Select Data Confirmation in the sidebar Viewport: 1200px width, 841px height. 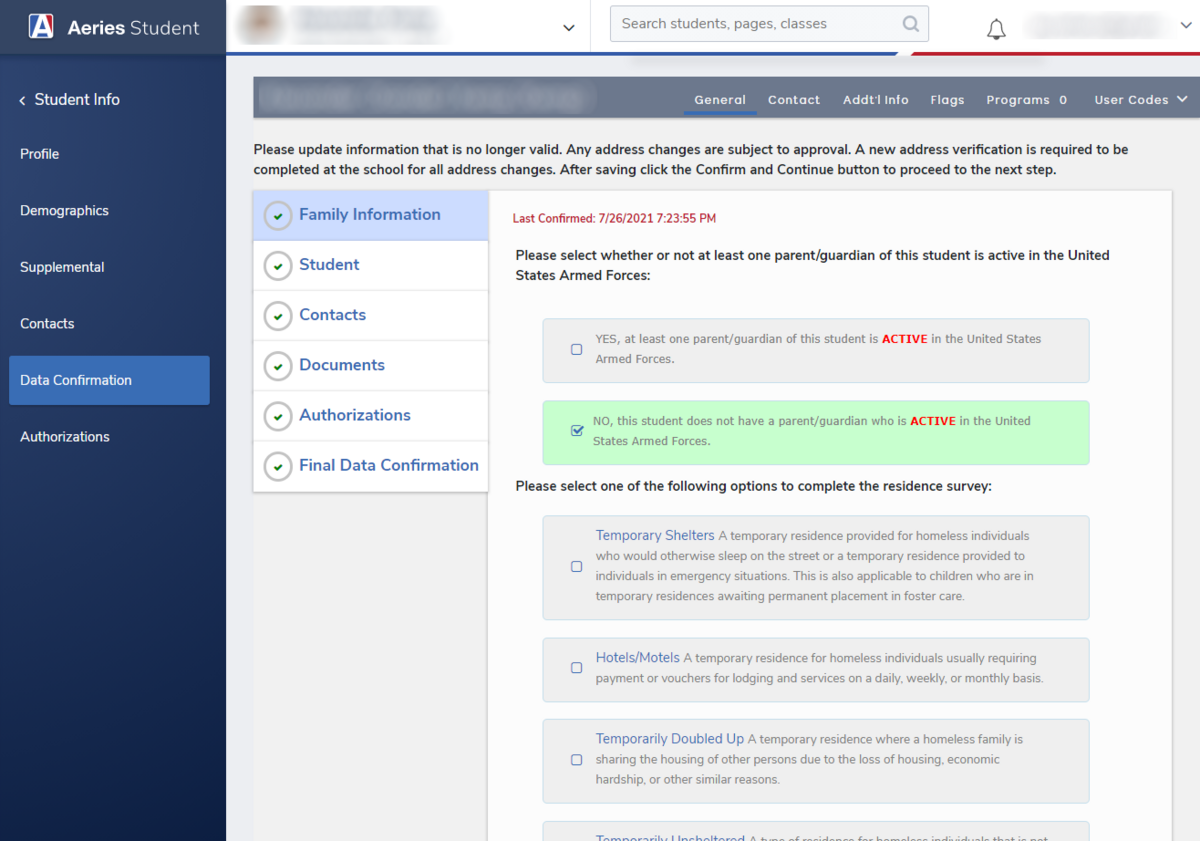pos(110,380)
